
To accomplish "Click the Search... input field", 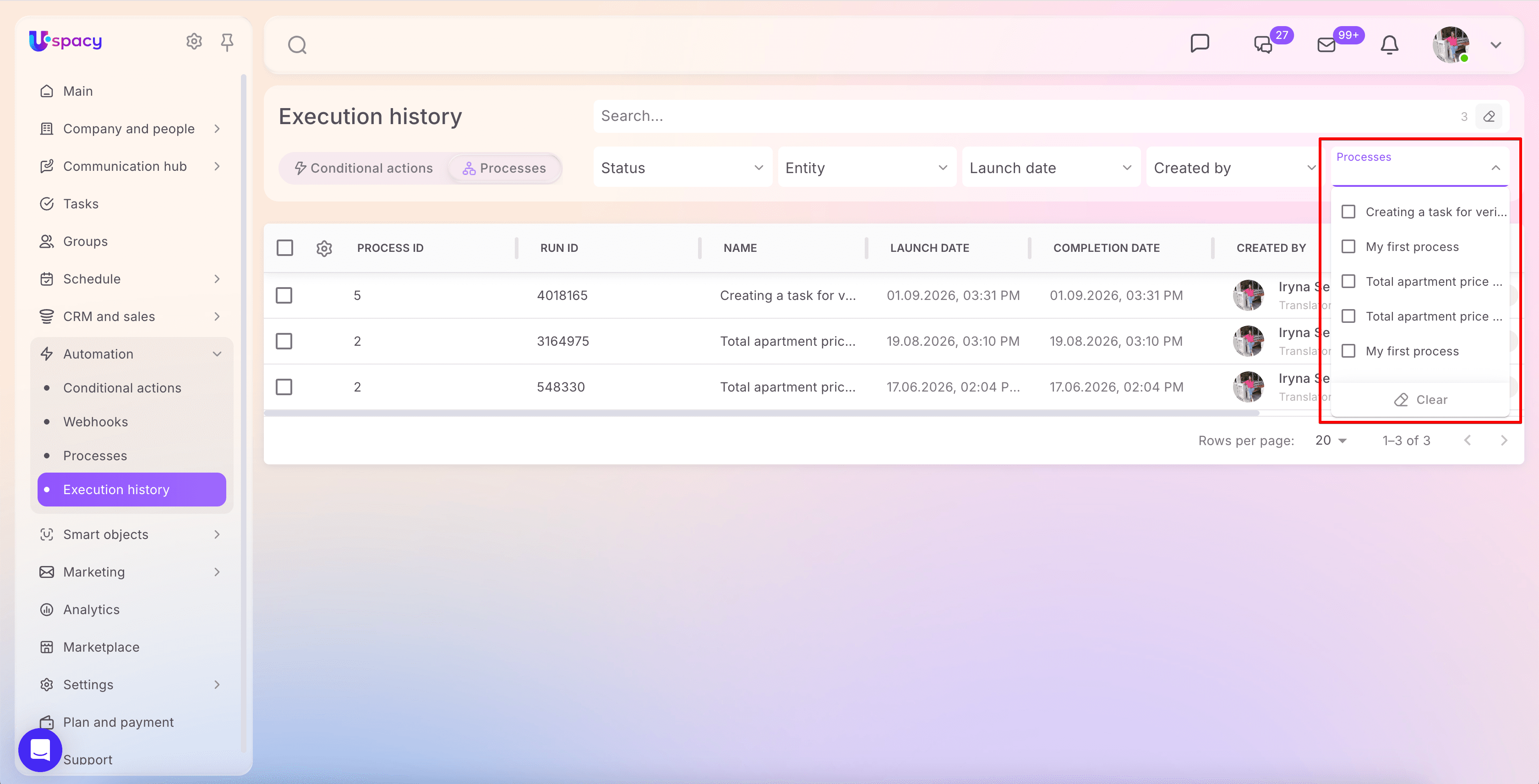I will tap(1027, 116).
